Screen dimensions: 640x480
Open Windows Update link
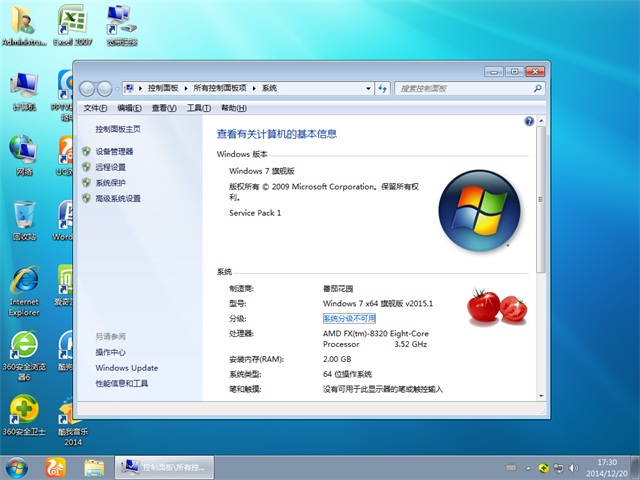pyautogui.click(x=127, y=368)
